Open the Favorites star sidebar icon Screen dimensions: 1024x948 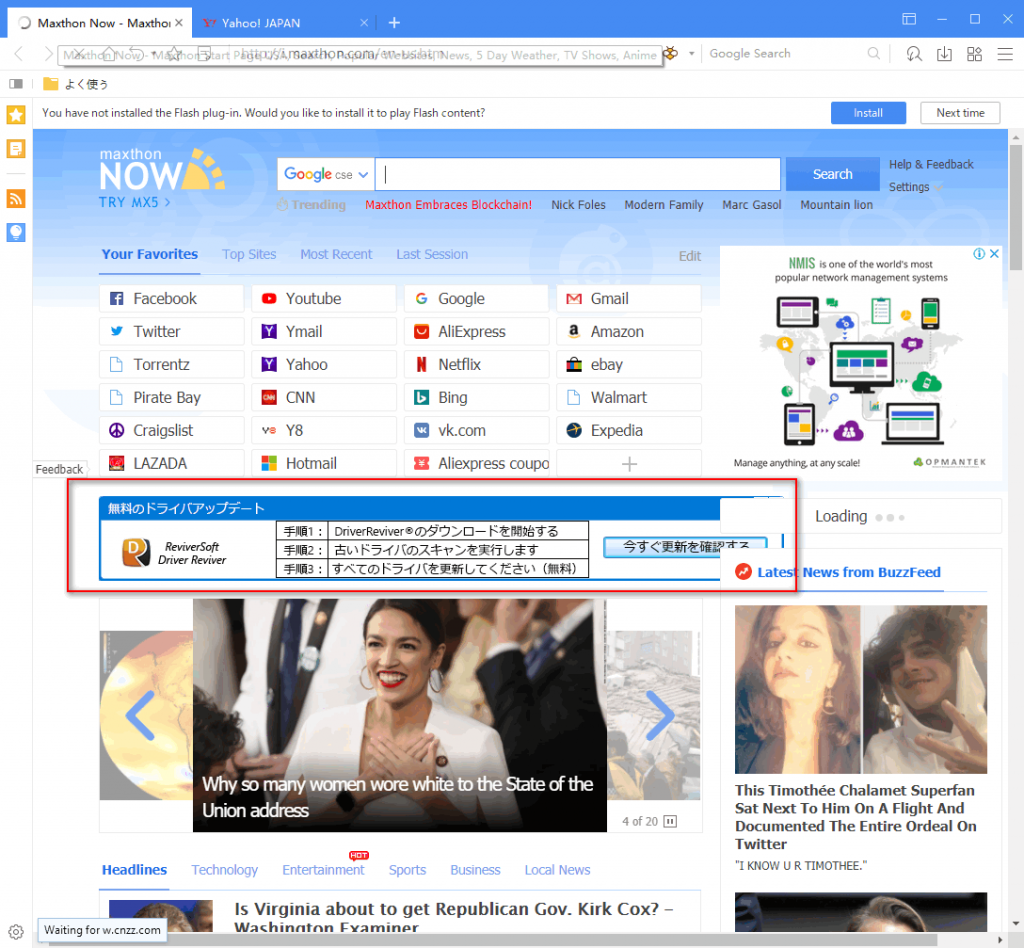click(16, 115)
